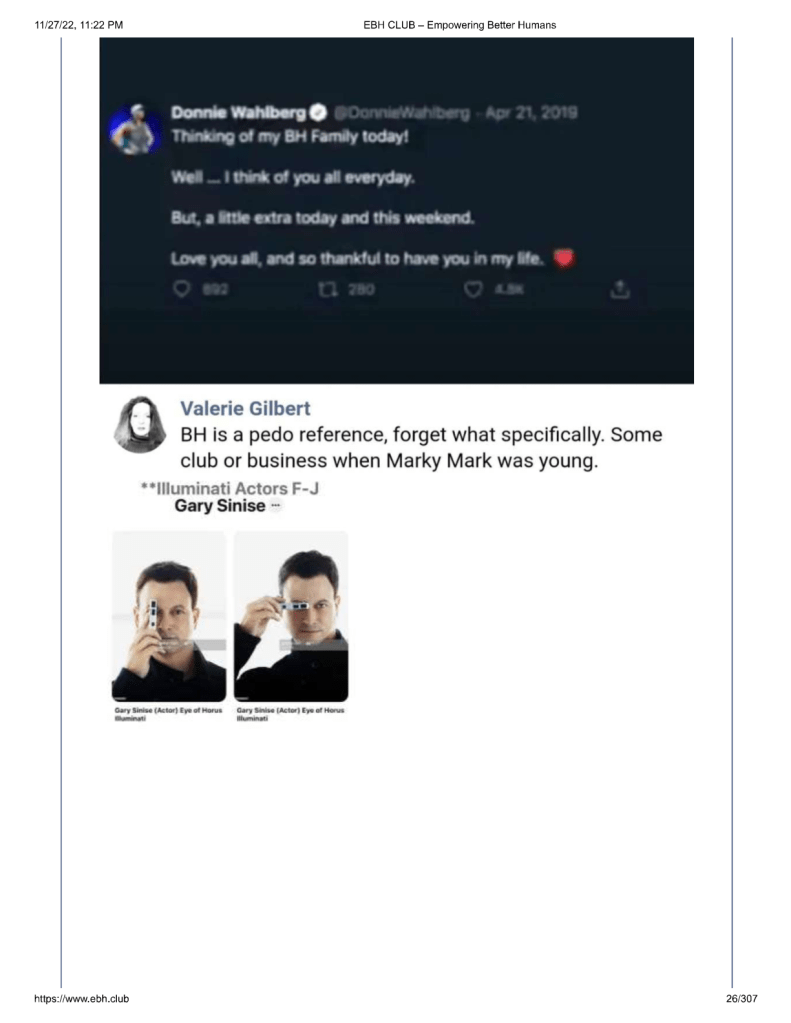The height and width of the screenshot is (1023, 791).
Task: Click the @DonnieWahlberg handle
Action: (x=401, y=112)
